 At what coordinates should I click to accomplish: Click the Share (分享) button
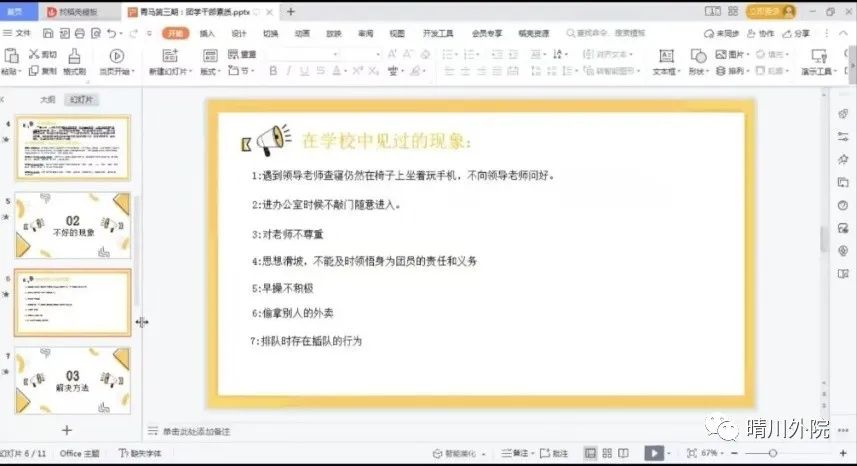click(x=800, y=33)
